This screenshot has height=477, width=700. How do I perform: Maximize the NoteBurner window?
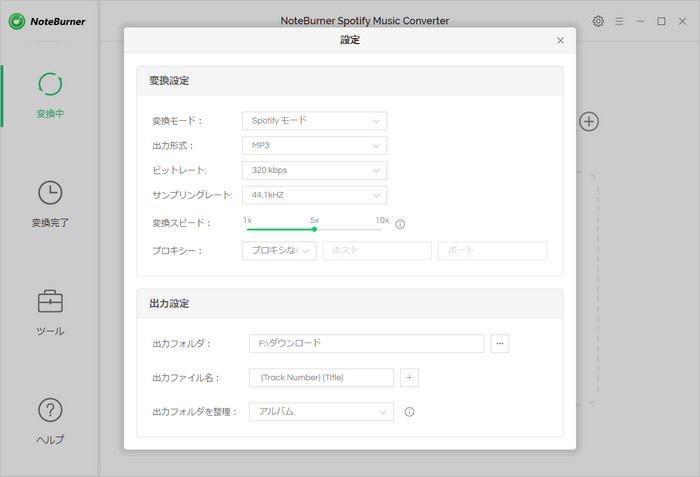click(661, 21)
